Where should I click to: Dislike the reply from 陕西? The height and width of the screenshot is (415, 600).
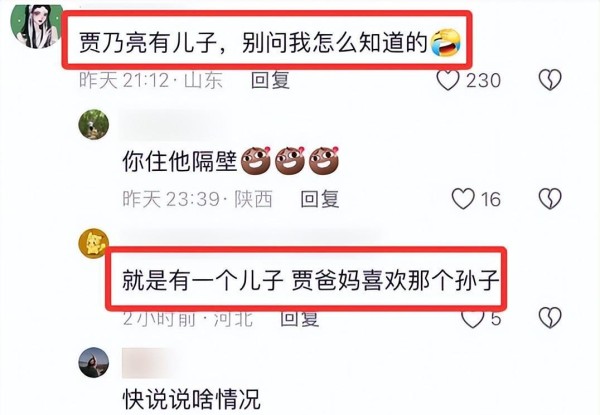pos(550,199)
